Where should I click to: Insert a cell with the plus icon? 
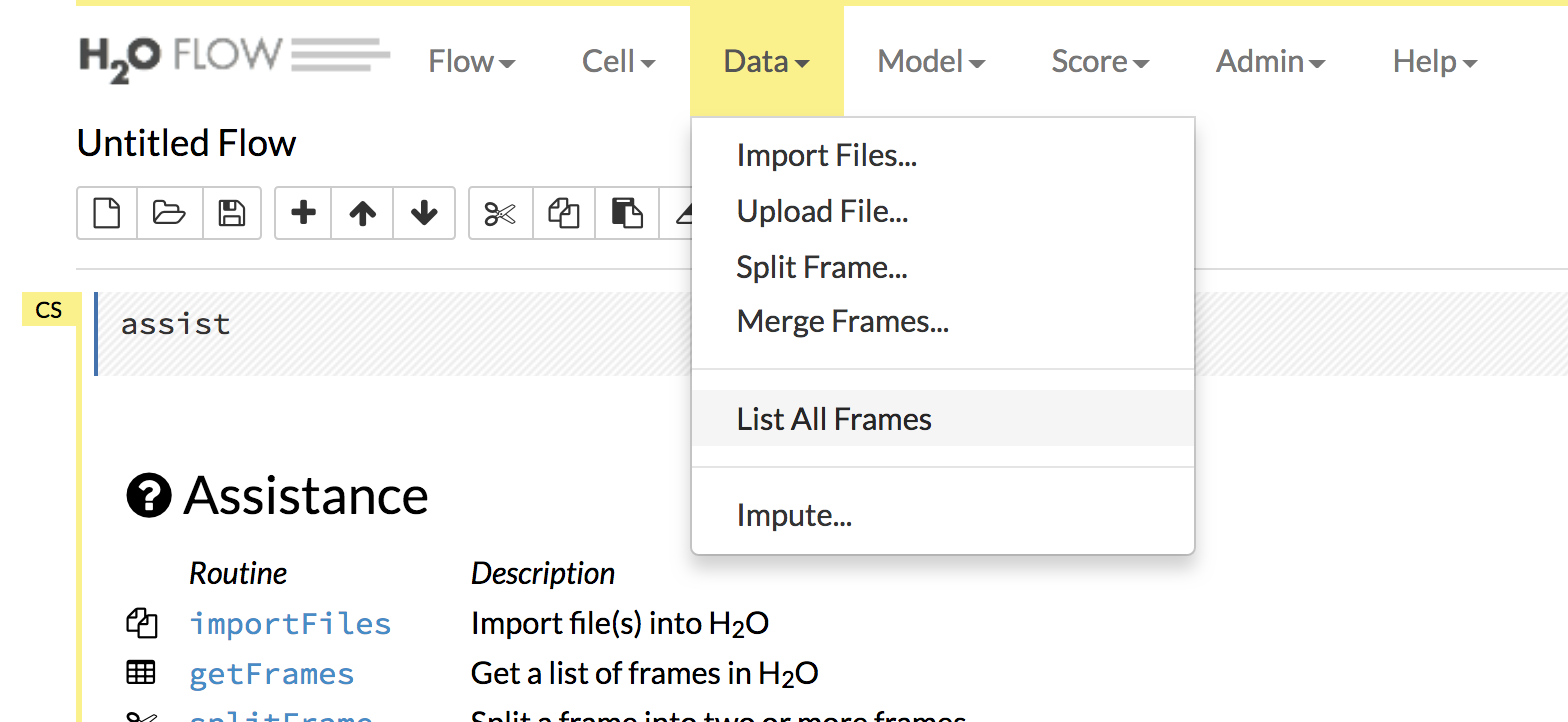303,213
